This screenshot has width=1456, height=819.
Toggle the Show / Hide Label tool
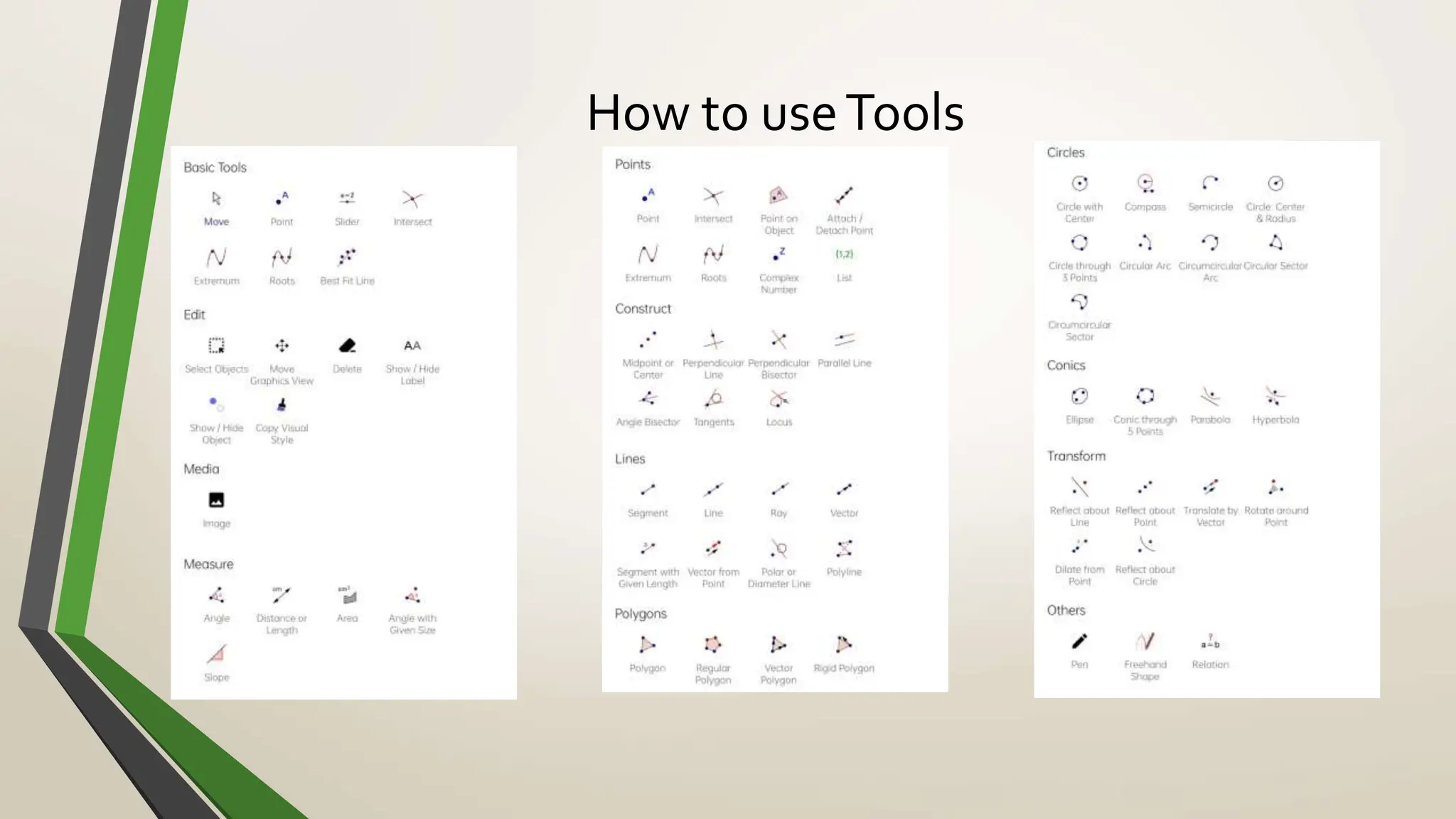(412, 346)
